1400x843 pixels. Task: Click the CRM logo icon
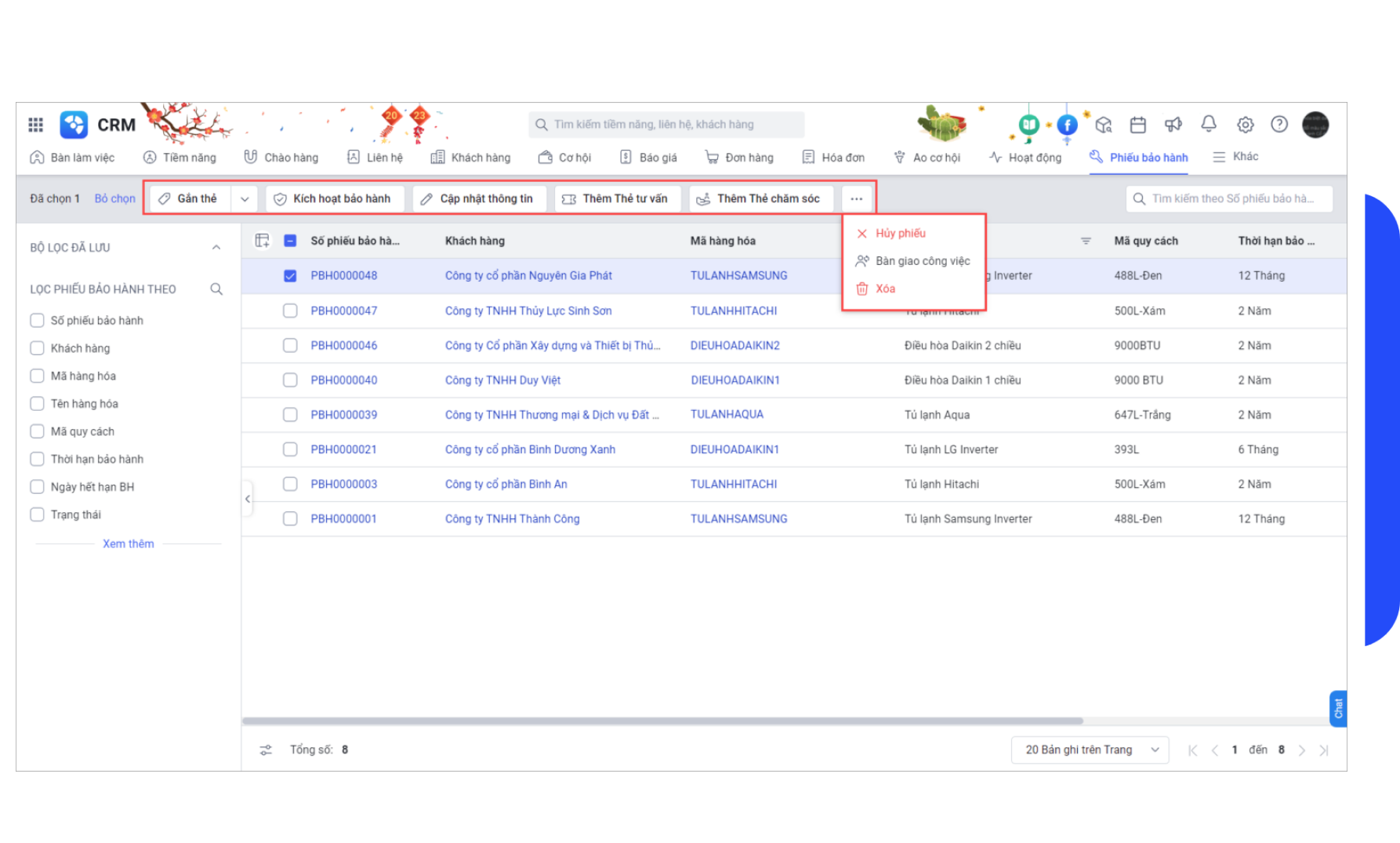click(x=74, y=125)
